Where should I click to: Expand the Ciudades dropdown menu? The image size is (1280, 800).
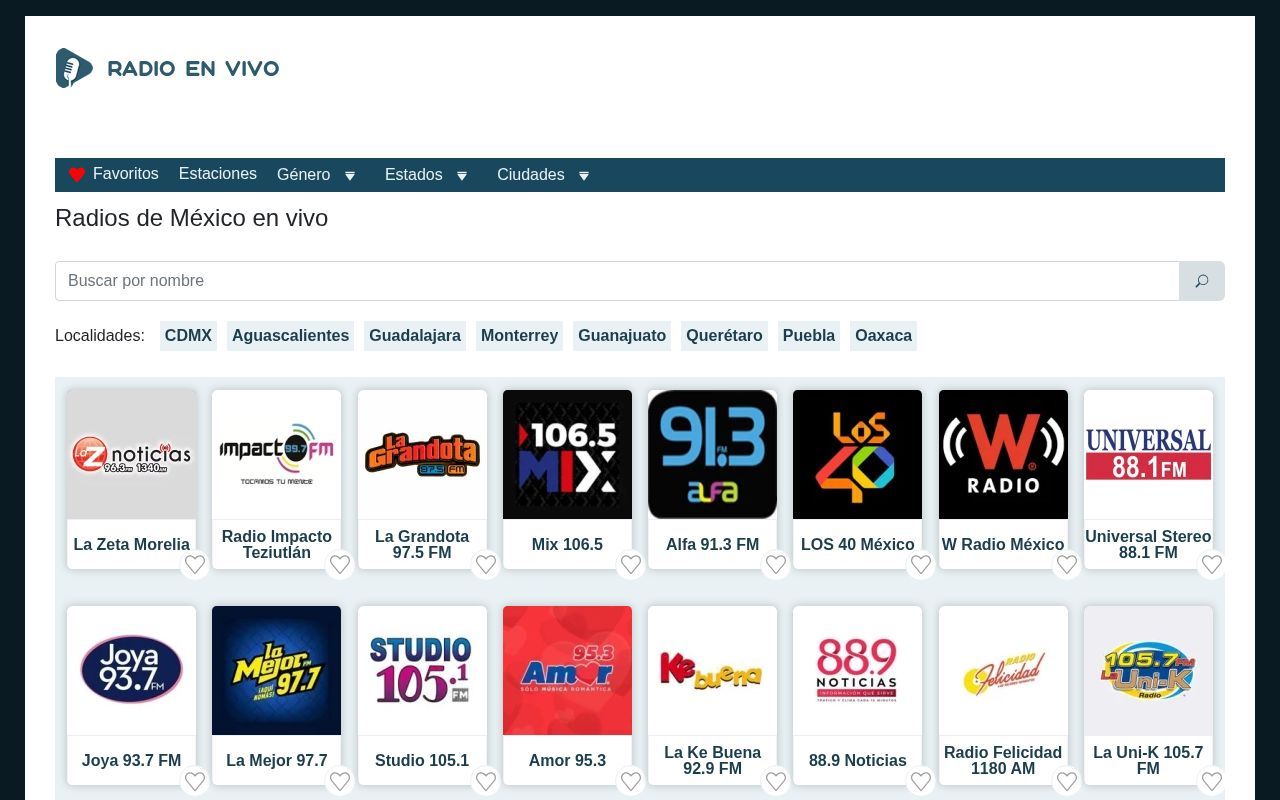544,175
